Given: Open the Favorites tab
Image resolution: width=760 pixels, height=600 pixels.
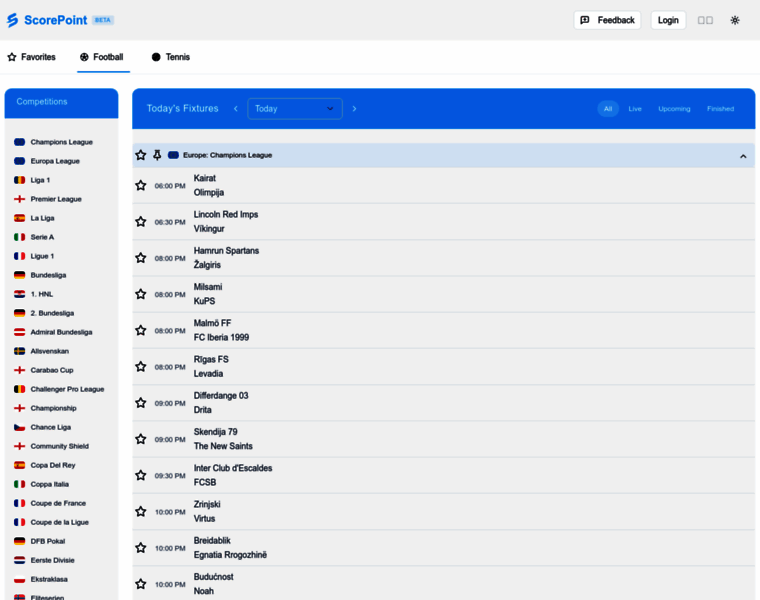Looking at the screenshot, I should (32, 57).
